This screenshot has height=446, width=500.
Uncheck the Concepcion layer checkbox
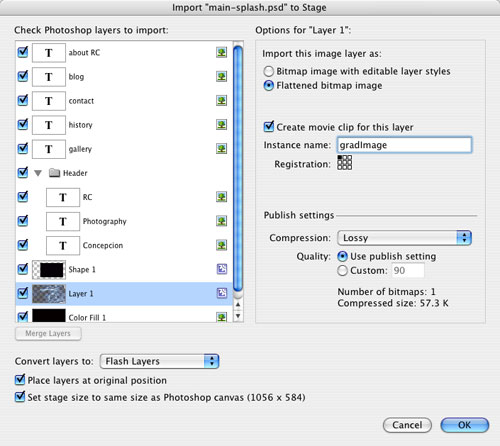click(23, 244)
